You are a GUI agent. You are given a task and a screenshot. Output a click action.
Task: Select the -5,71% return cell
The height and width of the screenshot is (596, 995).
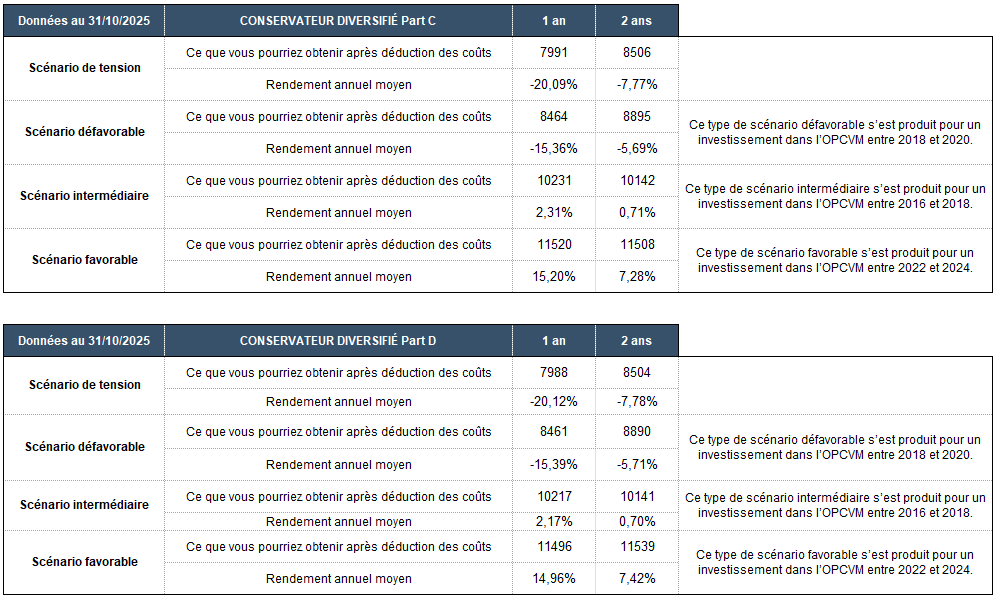coord(636,464)
